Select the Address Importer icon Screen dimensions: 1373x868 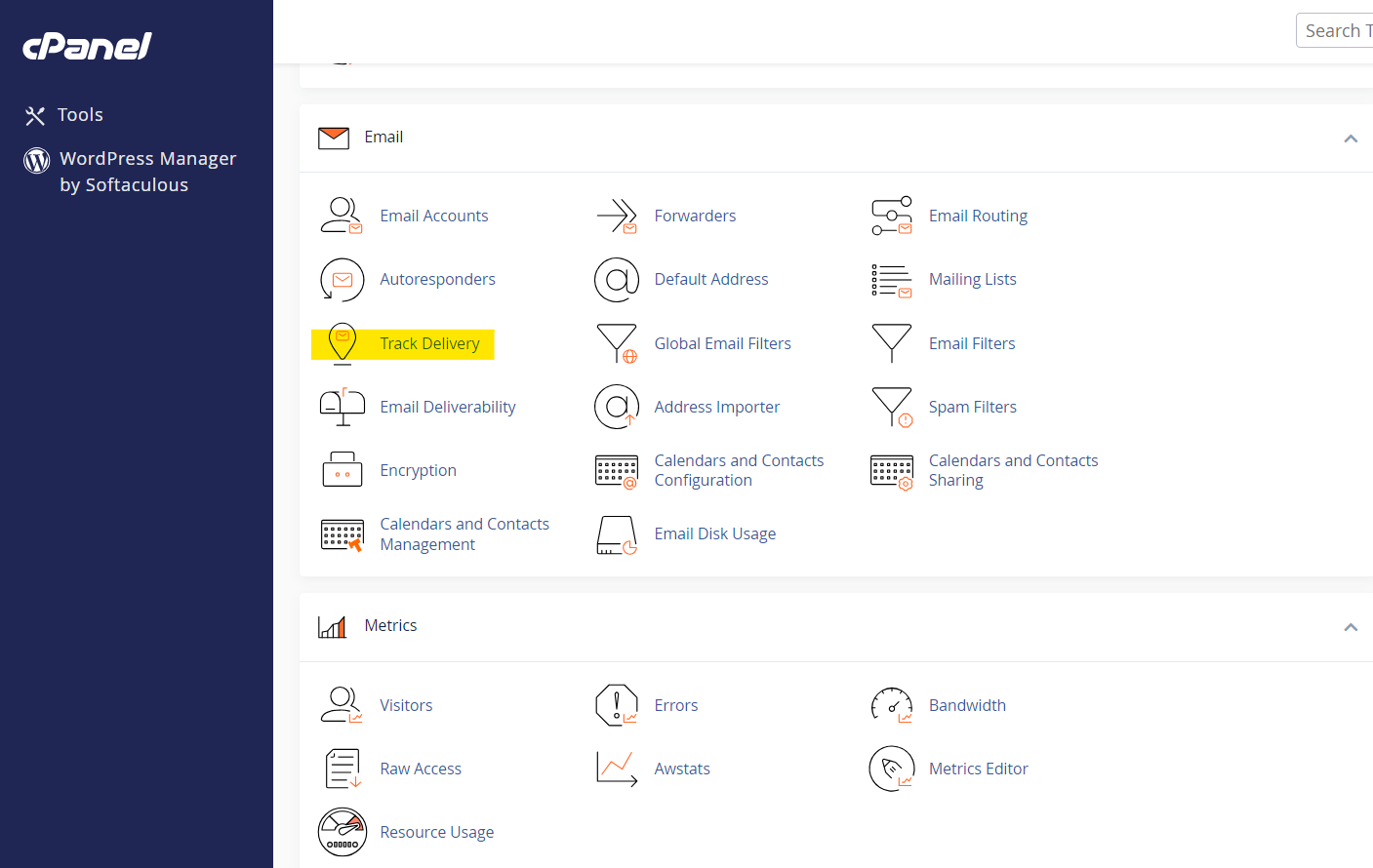click(x=617, y=407)
